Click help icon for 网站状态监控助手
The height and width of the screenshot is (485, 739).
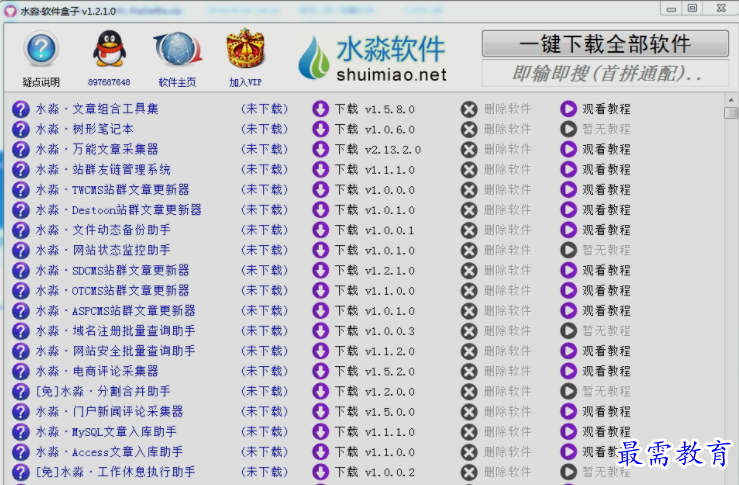[21, 250]
